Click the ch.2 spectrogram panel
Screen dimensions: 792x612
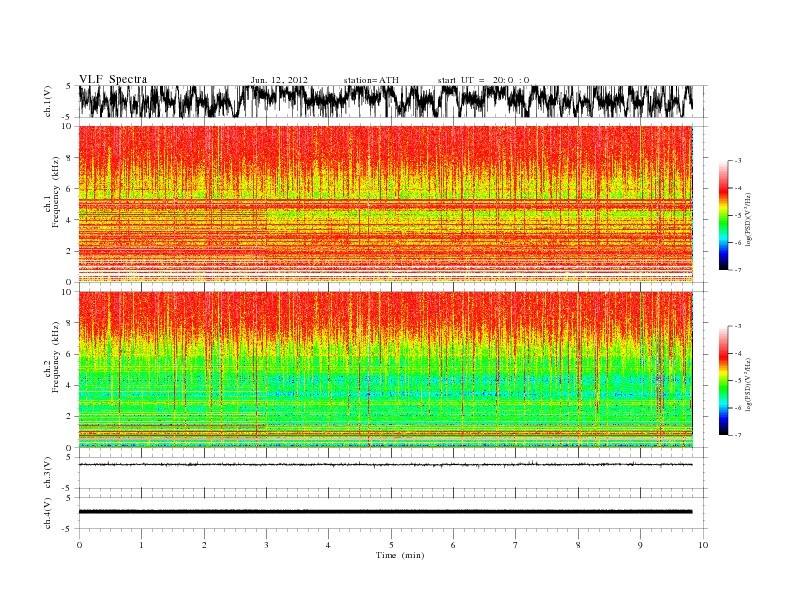tap(386, 370)
